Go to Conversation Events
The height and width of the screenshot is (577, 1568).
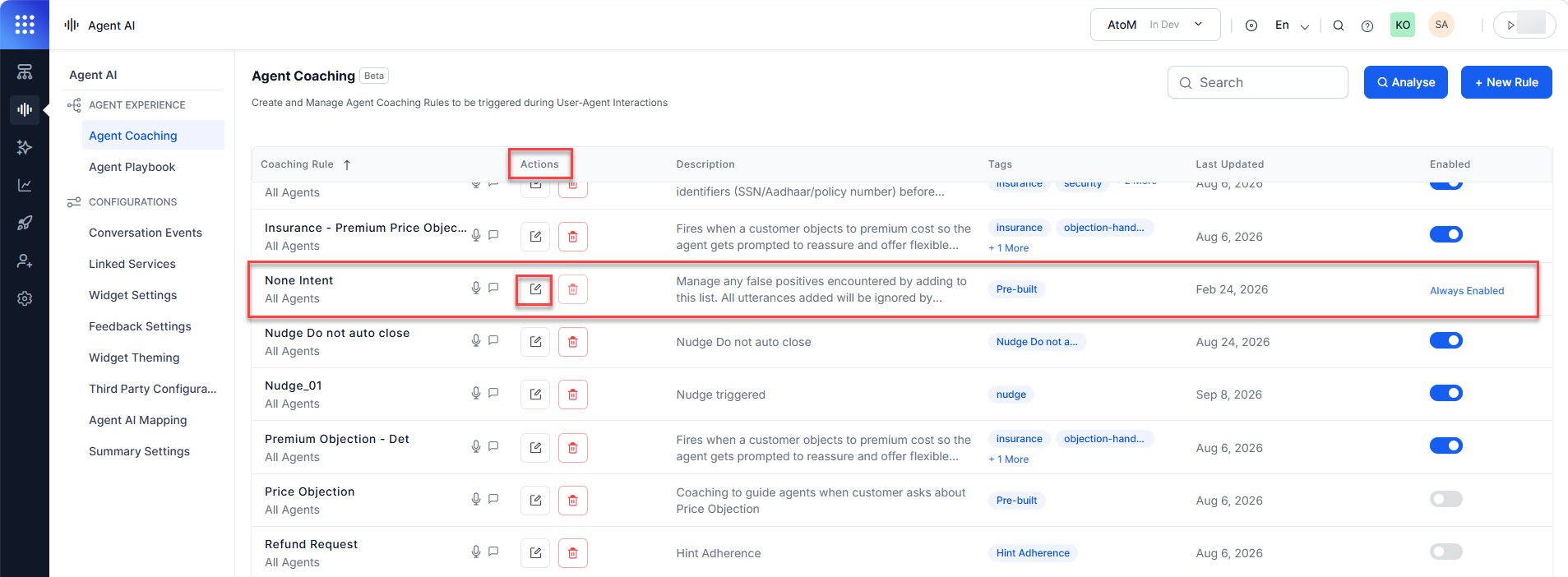click(146, 233)
